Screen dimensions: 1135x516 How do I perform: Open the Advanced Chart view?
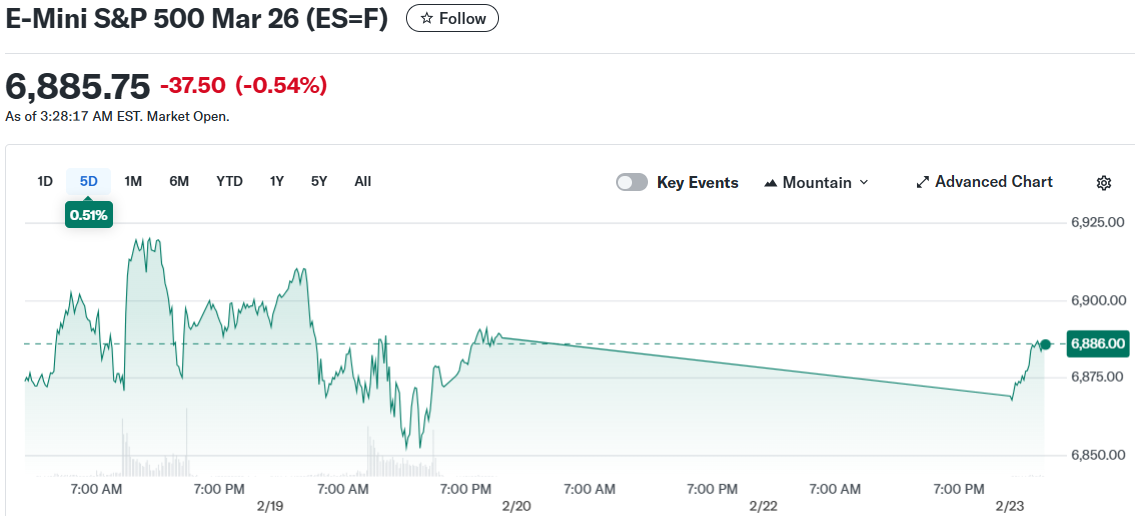pos(984,182)
